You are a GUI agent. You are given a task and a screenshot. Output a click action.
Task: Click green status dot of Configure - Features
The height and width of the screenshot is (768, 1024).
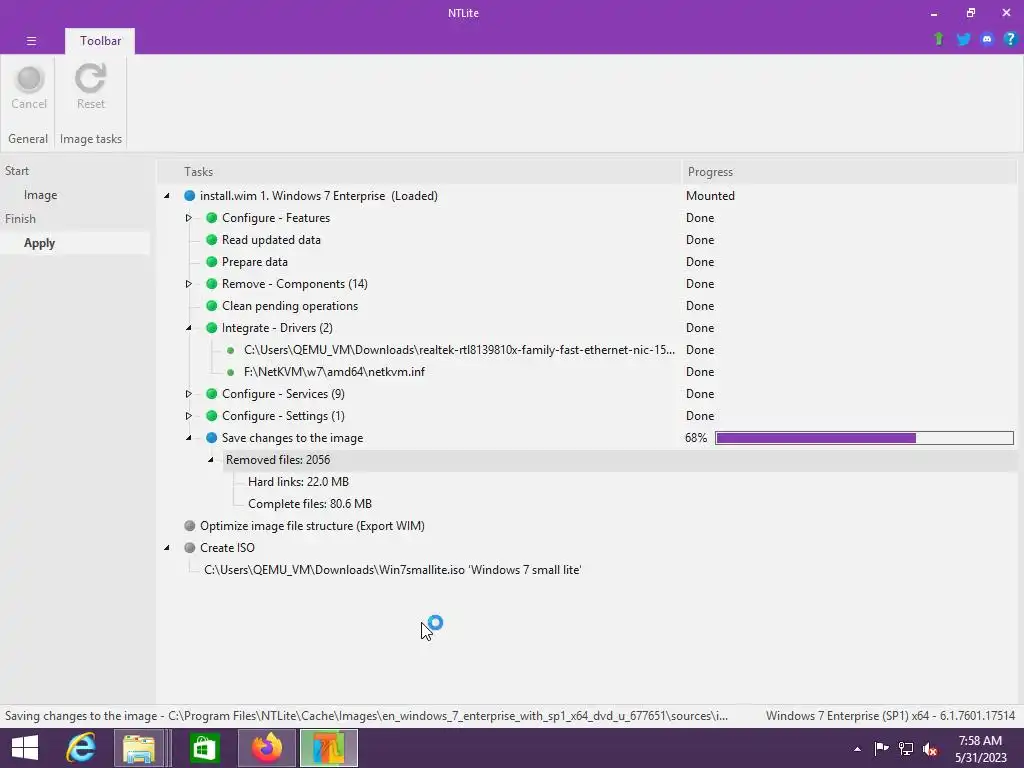[212, 218]
